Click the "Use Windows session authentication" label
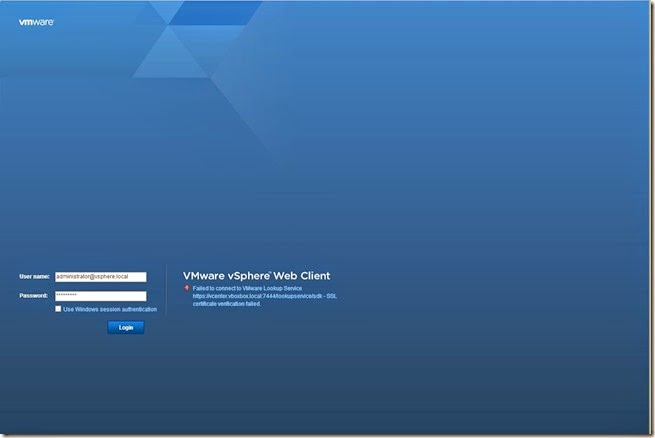This screenshot has height=438, width=655. (110, 309)
